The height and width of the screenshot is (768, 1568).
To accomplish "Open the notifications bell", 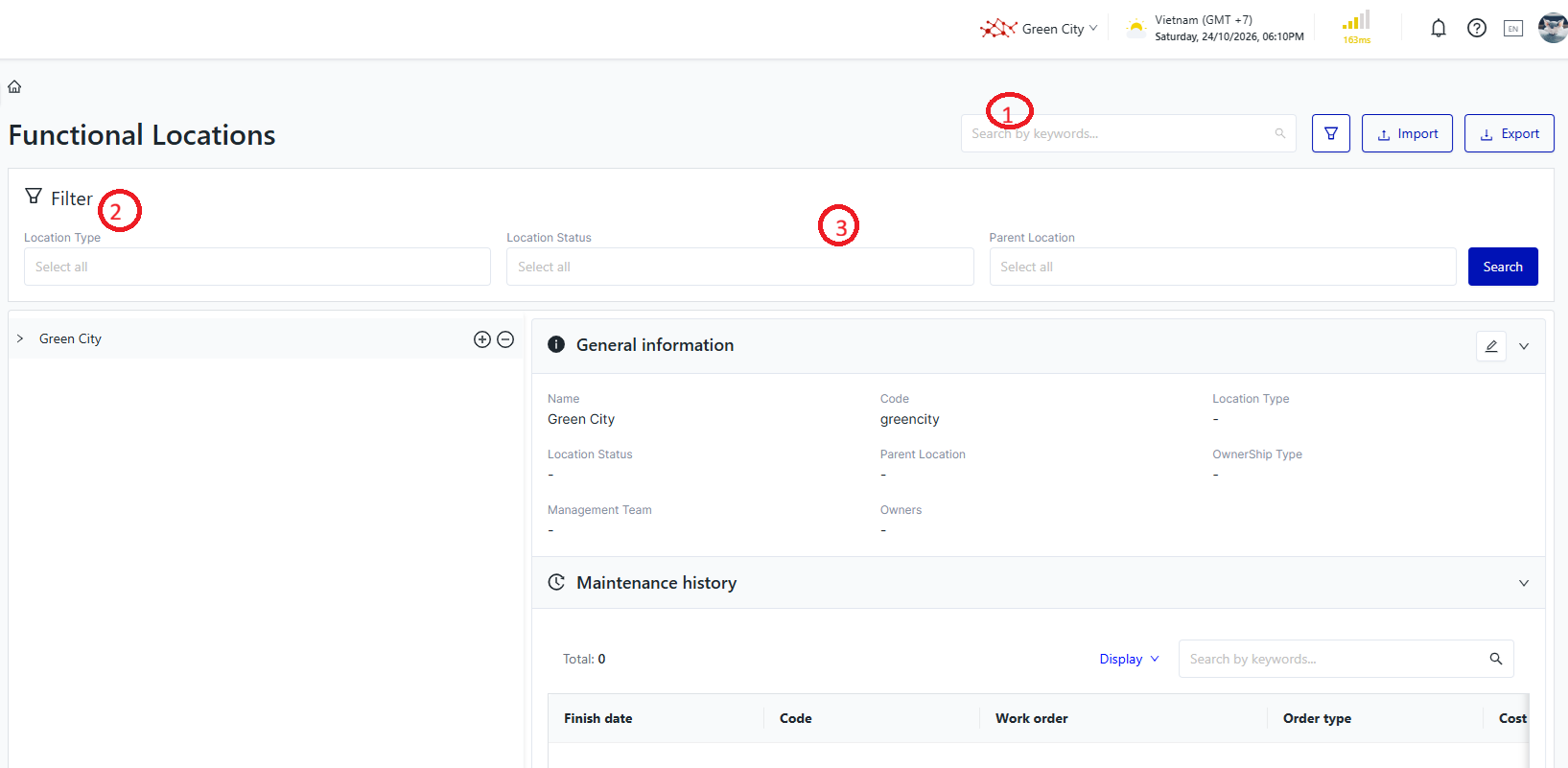I will coord(1439,29).
